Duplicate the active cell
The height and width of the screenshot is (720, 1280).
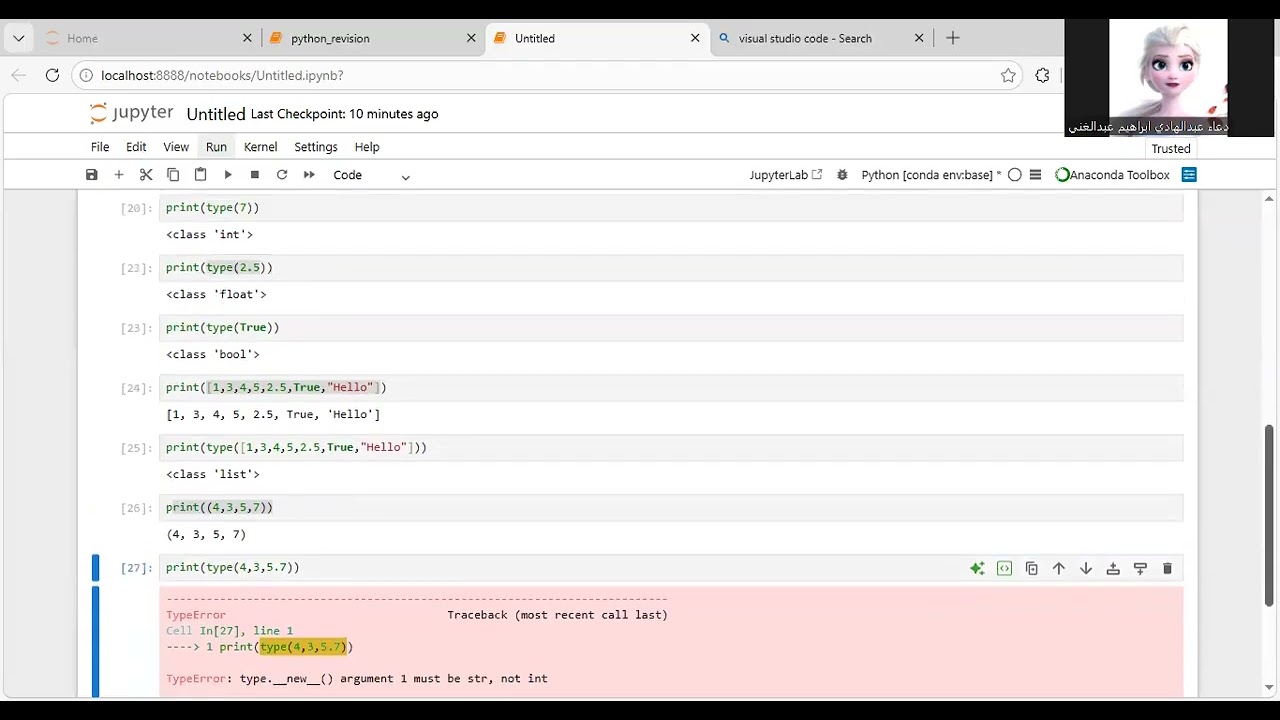point(1032,569)
